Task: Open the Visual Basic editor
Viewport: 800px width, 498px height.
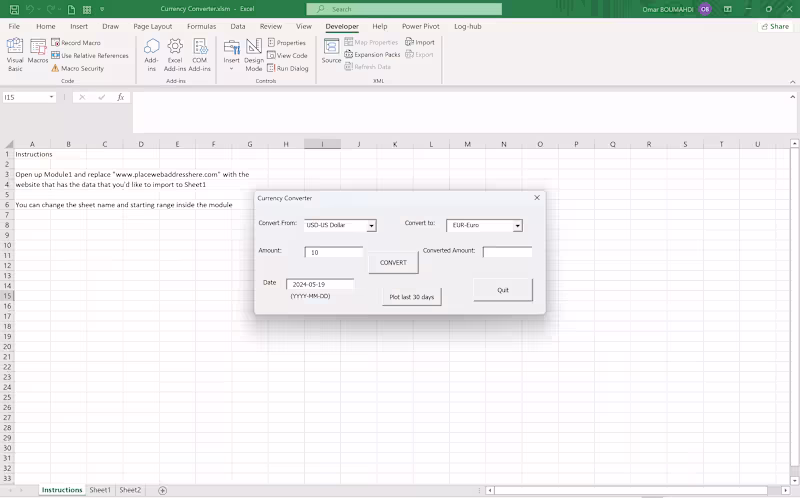Action: 15,55
